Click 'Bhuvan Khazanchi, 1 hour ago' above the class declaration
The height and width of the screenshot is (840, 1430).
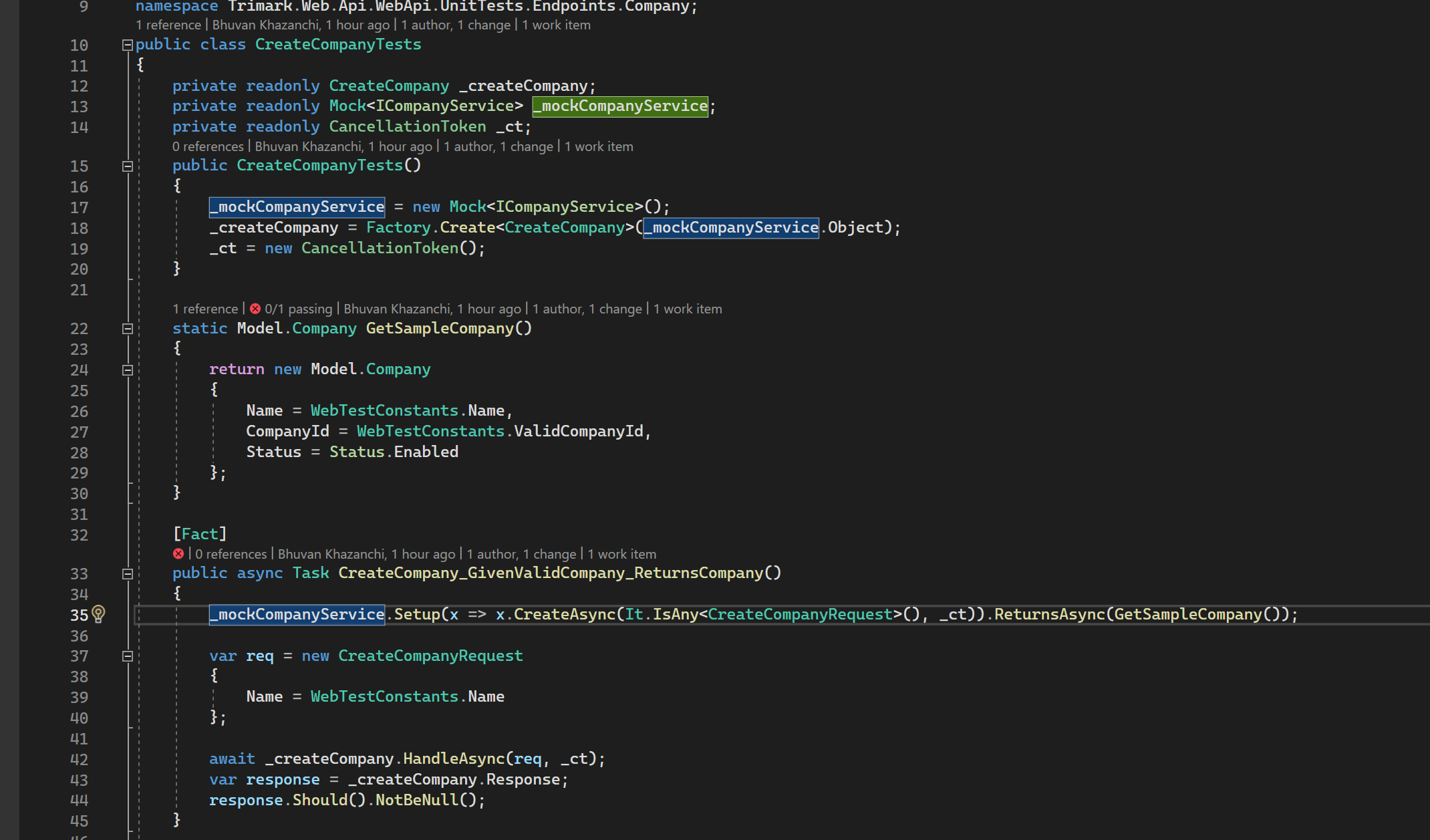tap(301, 25)
